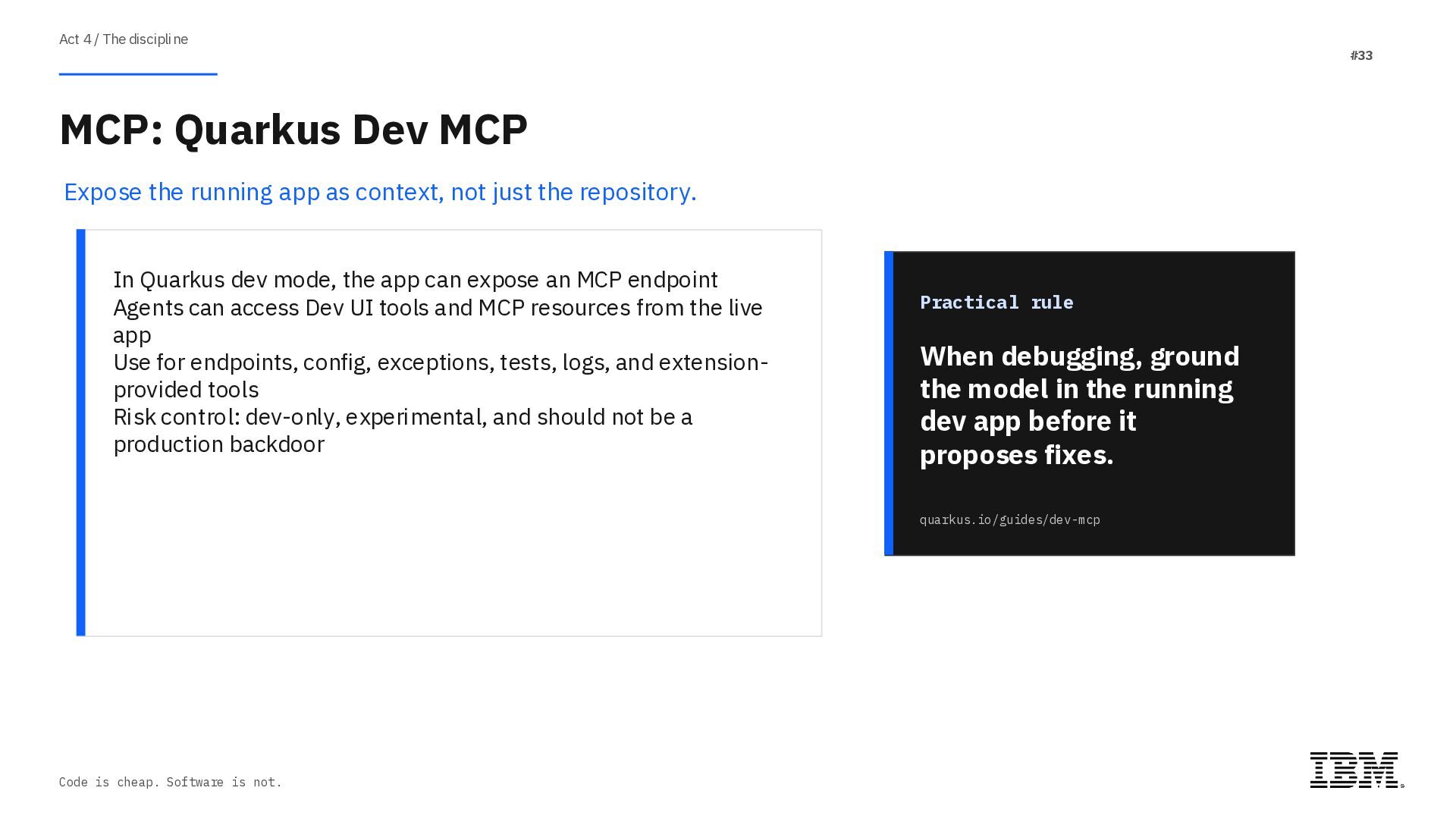Viewport: 1456px width, 819px height.
Task: Click the slide number #33
Action: 1361,55
